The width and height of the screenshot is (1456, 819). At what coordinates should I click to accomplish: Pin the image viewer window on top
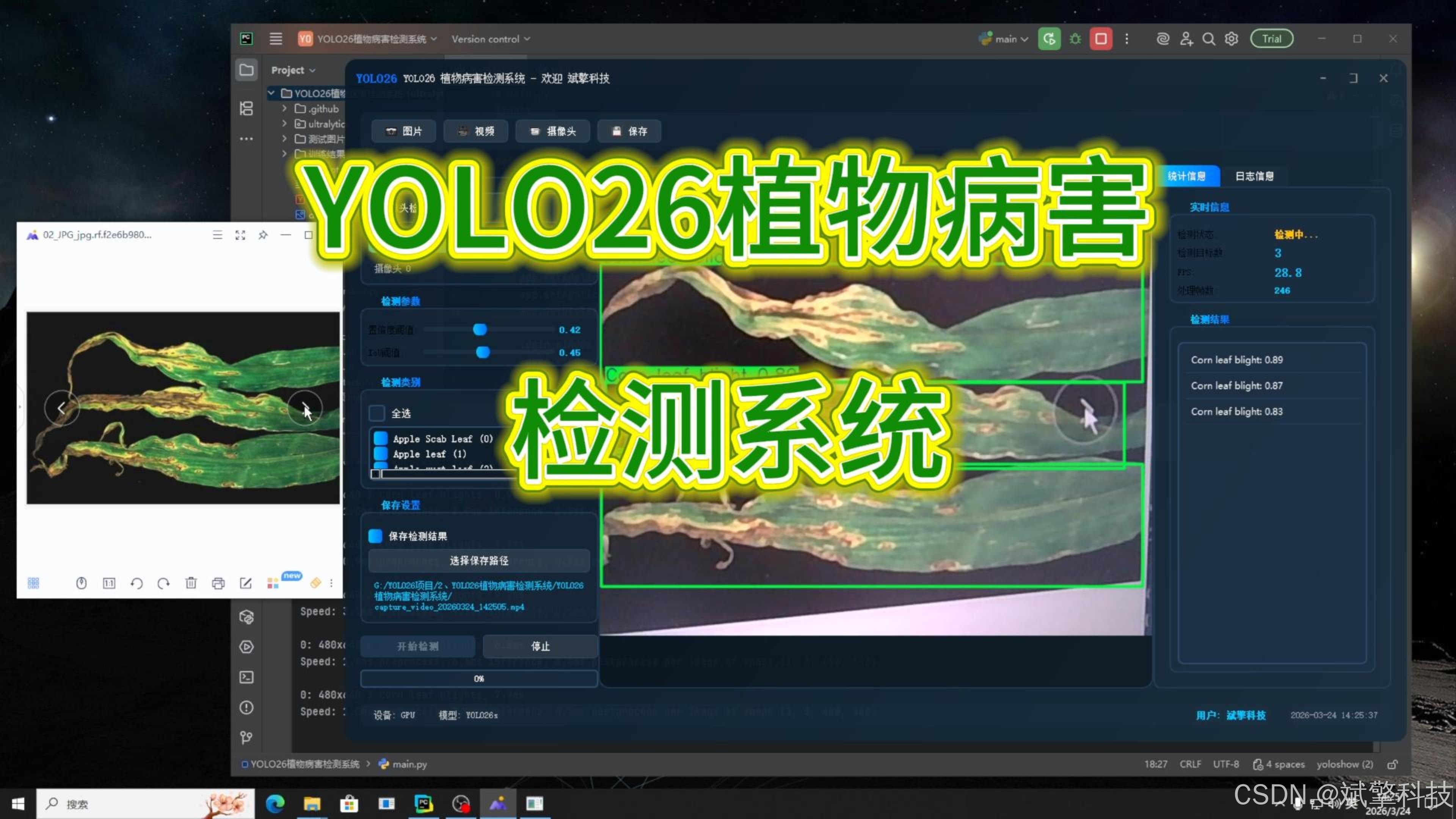click(x=263, y=235)
